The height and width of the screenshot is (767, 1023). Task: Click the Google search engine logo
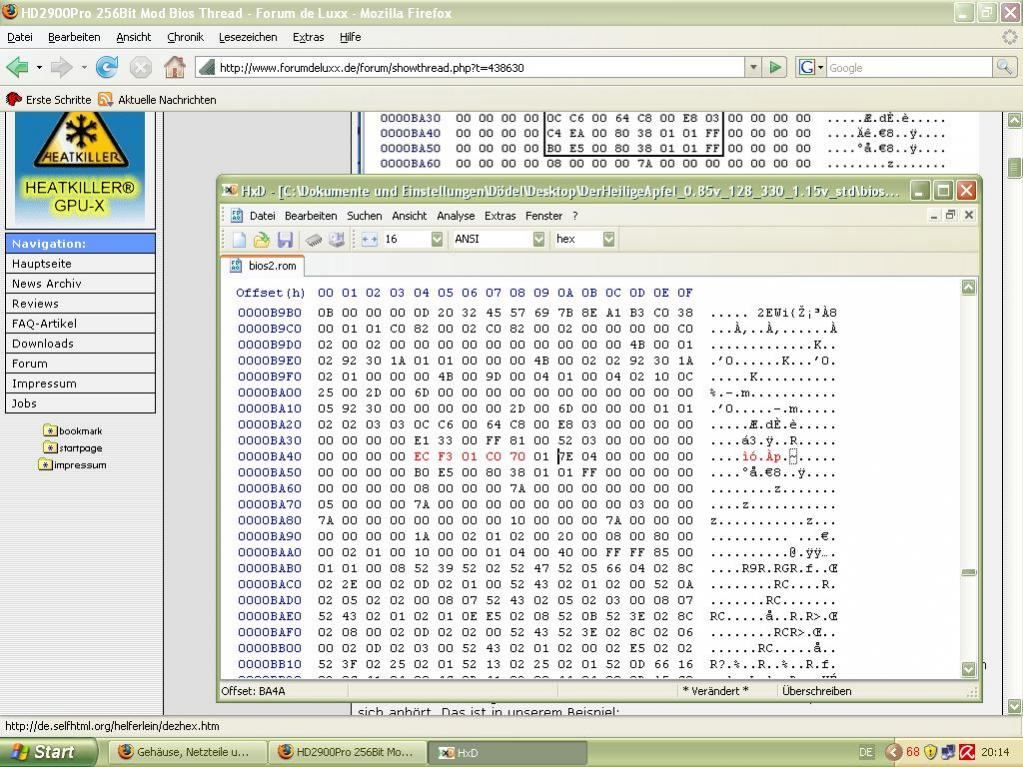coord(807,67)
